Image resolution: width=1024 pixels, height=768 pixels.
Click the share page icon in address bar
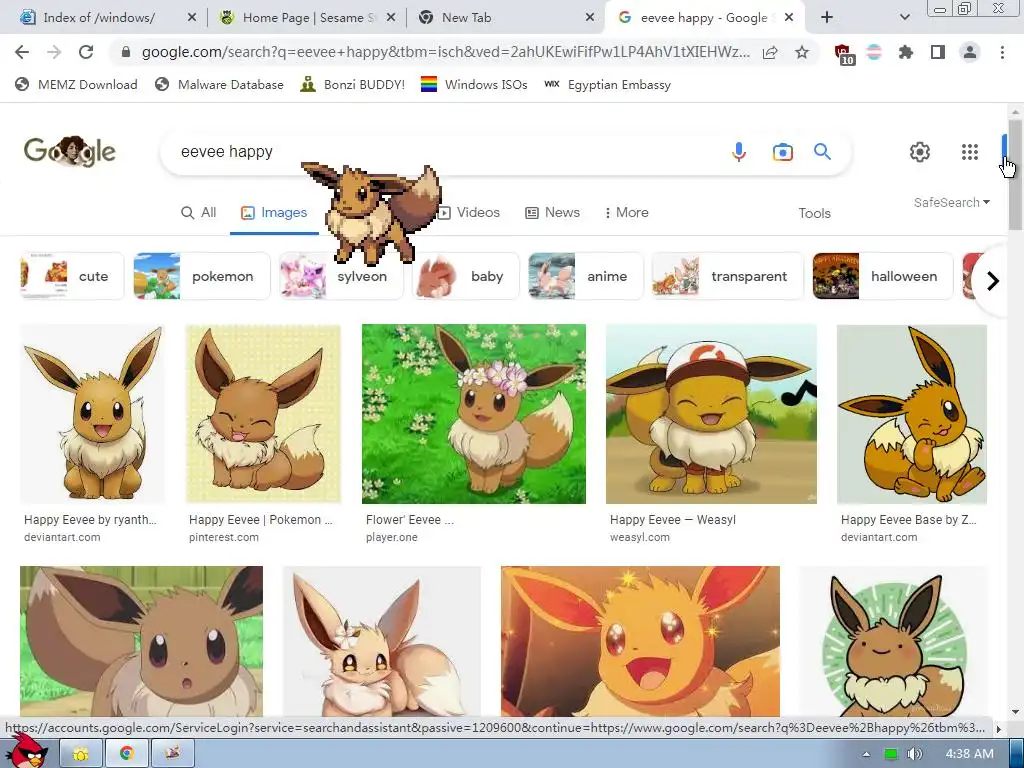click(x=770, y=52)
